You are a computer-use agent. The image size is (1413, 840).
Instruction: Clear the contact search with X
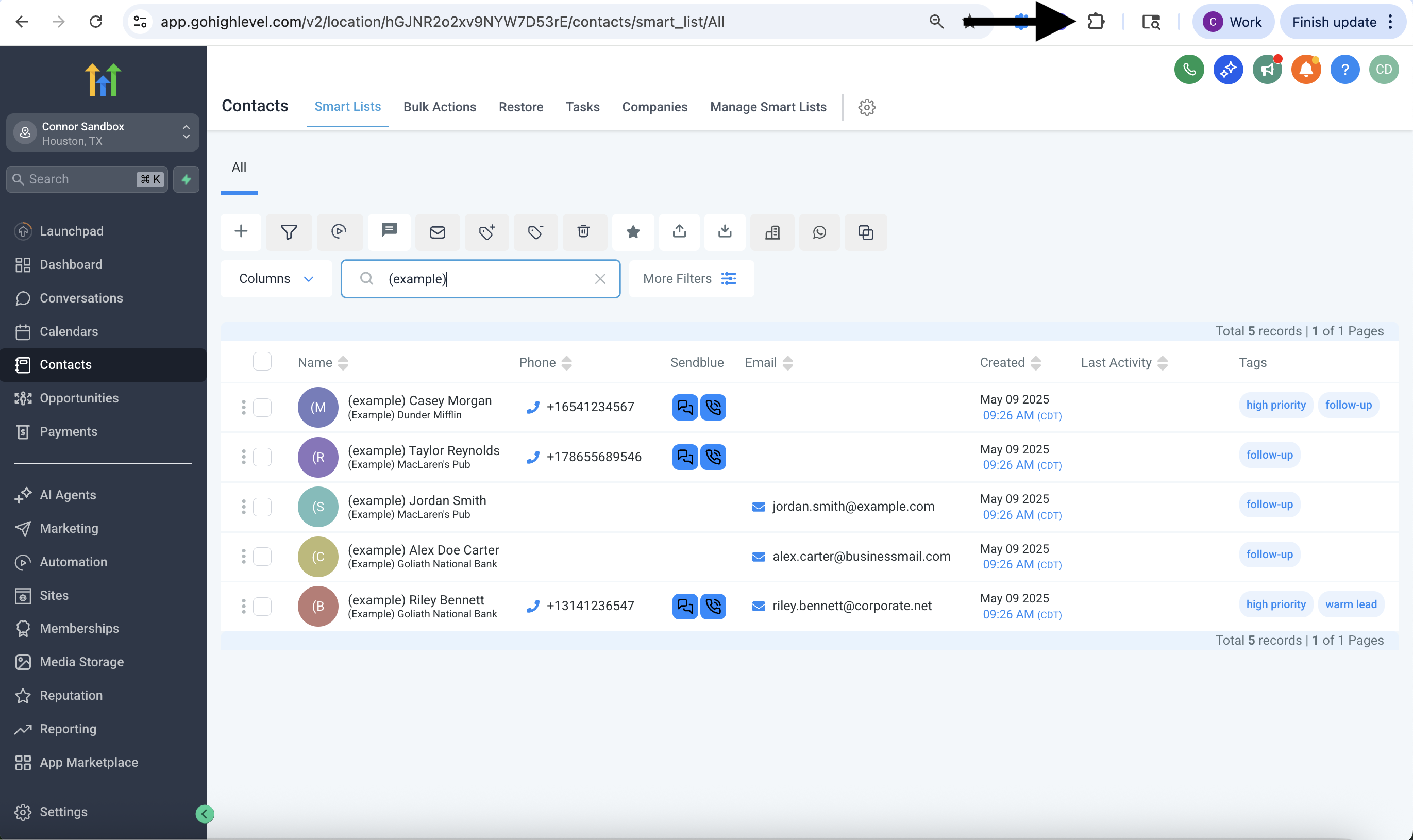click(x=600, y=278)
